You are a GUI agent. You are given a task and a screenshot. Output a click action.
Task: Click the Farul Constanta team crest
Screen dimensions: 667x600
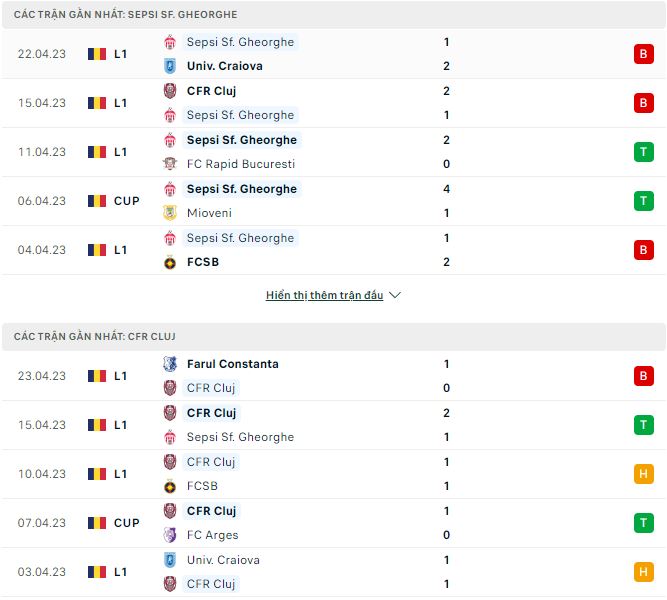[170, 364]
